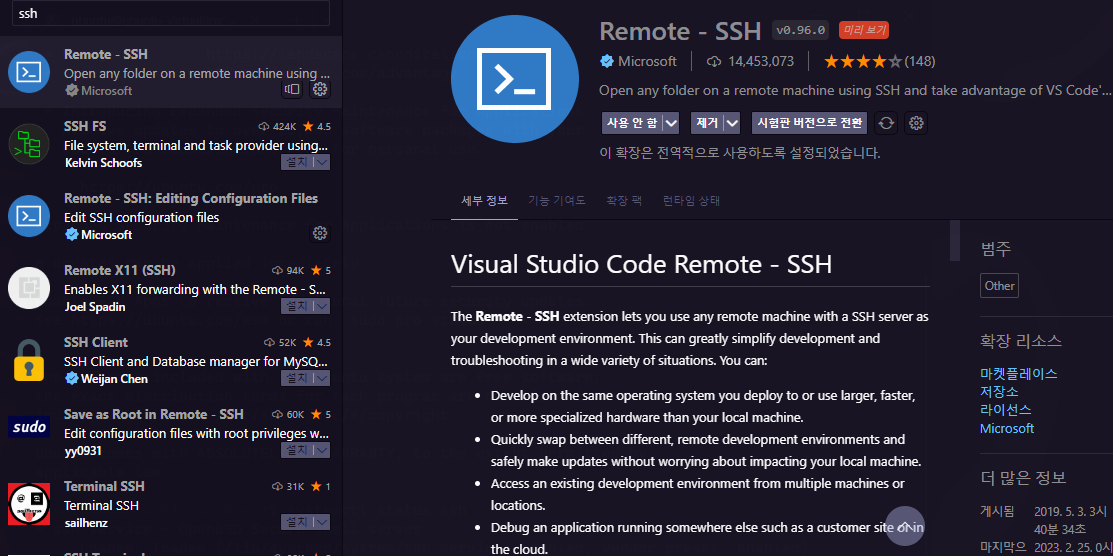Install Save as Root in Remote - SSH

point(297,450)
